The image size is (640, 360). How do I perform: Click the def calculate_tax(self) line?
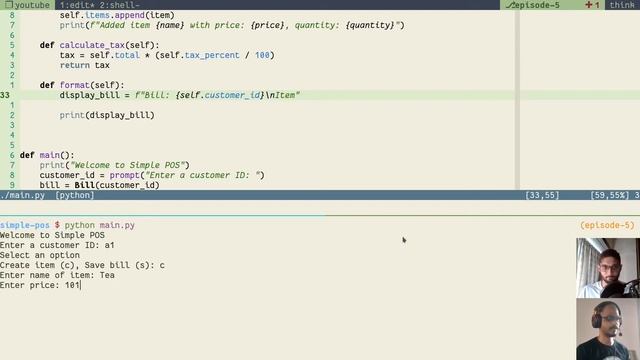(99, 45)
